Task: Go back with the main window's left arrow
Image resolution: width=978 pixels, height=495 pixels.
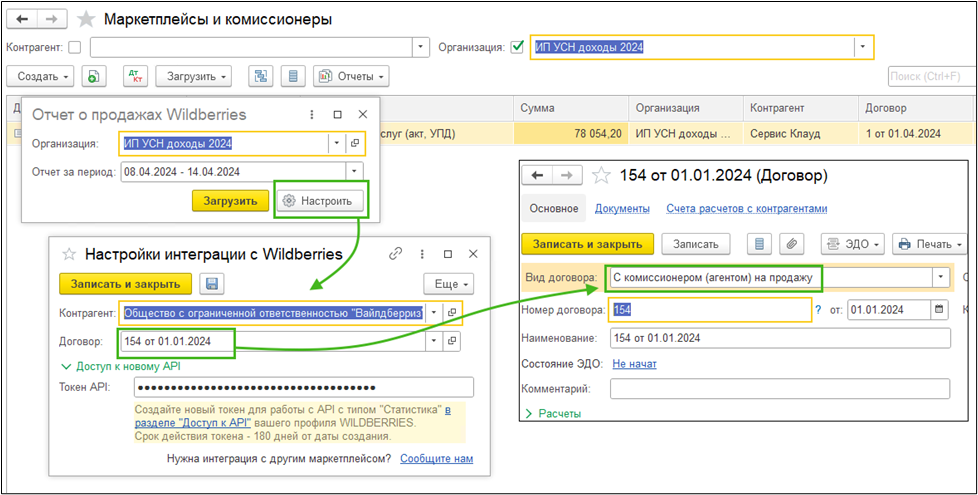Action: pos(22,19)
